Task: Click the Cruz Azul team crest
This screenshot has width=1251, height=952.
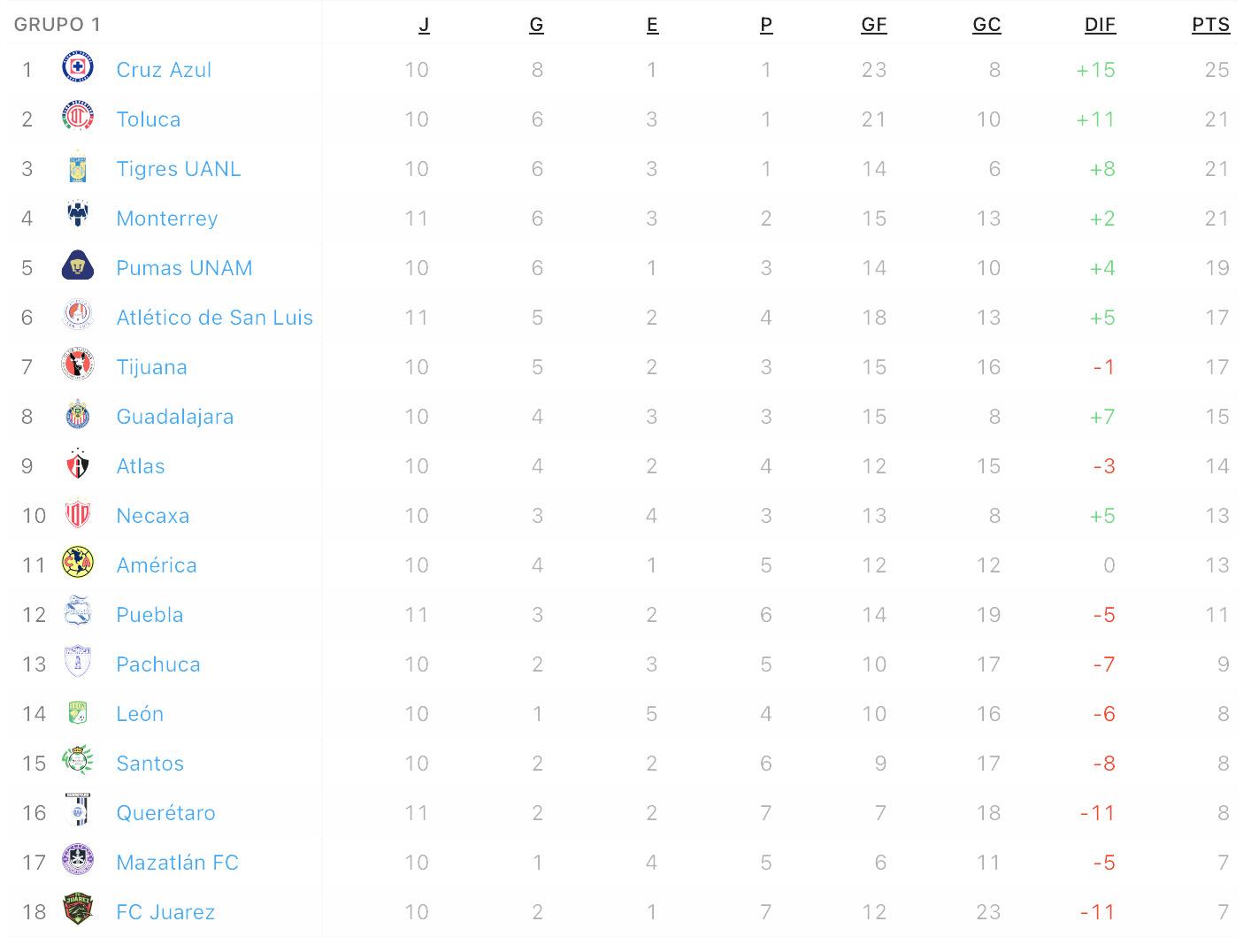Action: 78,69
